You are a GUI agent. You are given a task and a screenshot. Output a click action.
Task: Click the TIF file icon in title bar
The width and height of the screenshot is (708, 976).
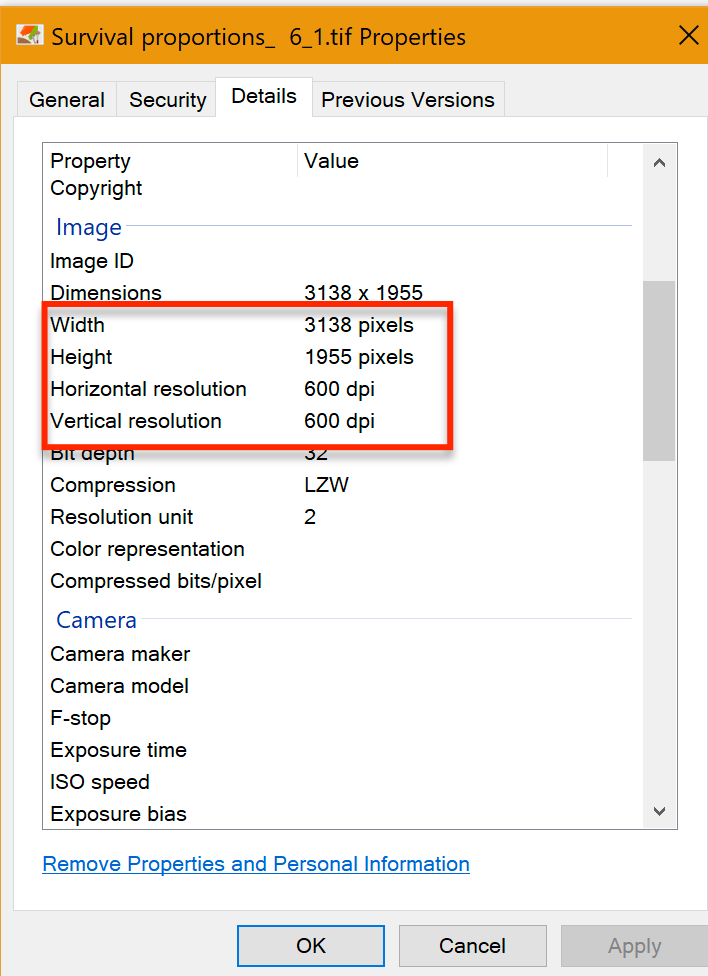[x=30, y=34]
